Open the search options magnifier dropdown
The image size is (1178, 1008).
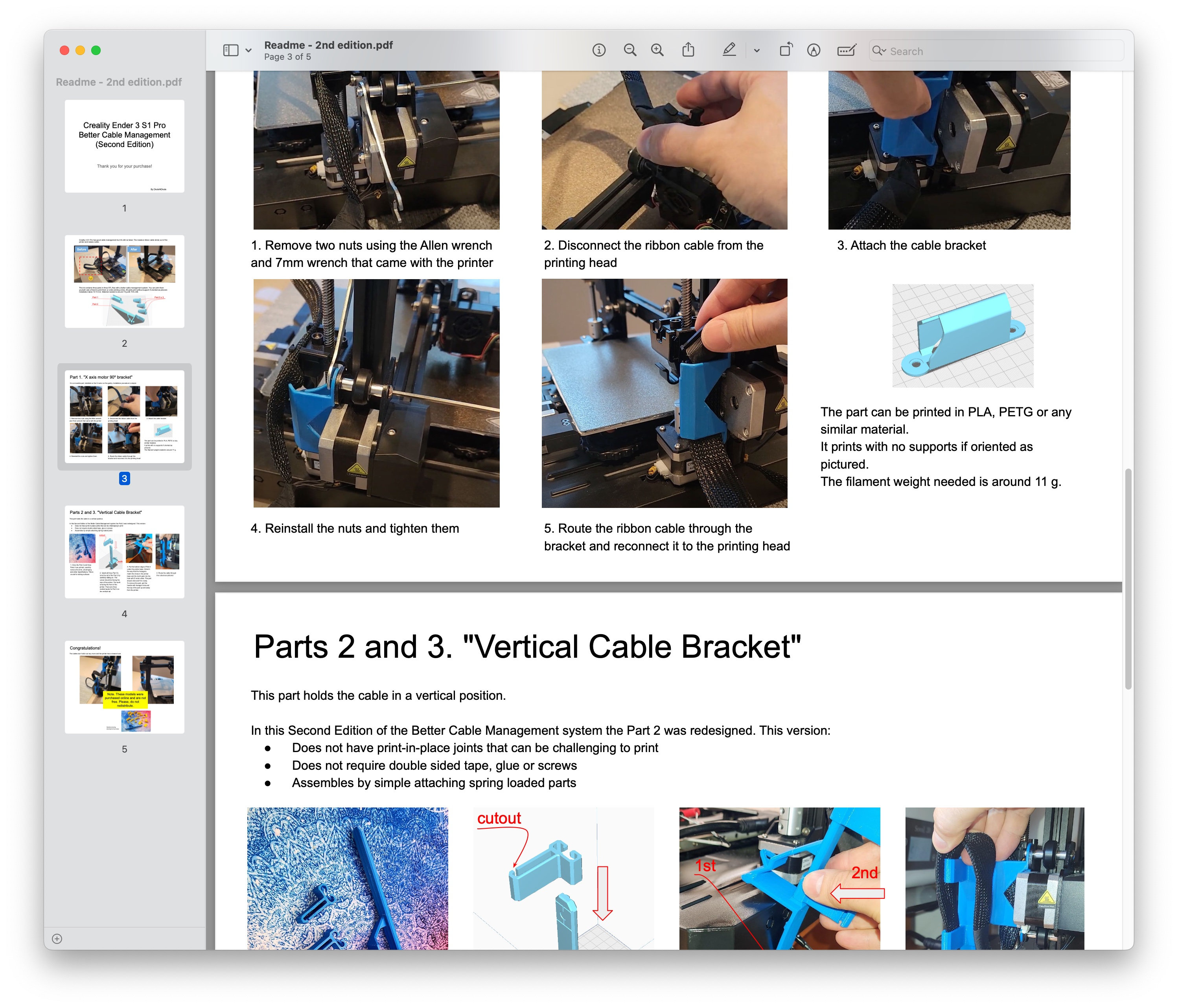click(880, 51)
